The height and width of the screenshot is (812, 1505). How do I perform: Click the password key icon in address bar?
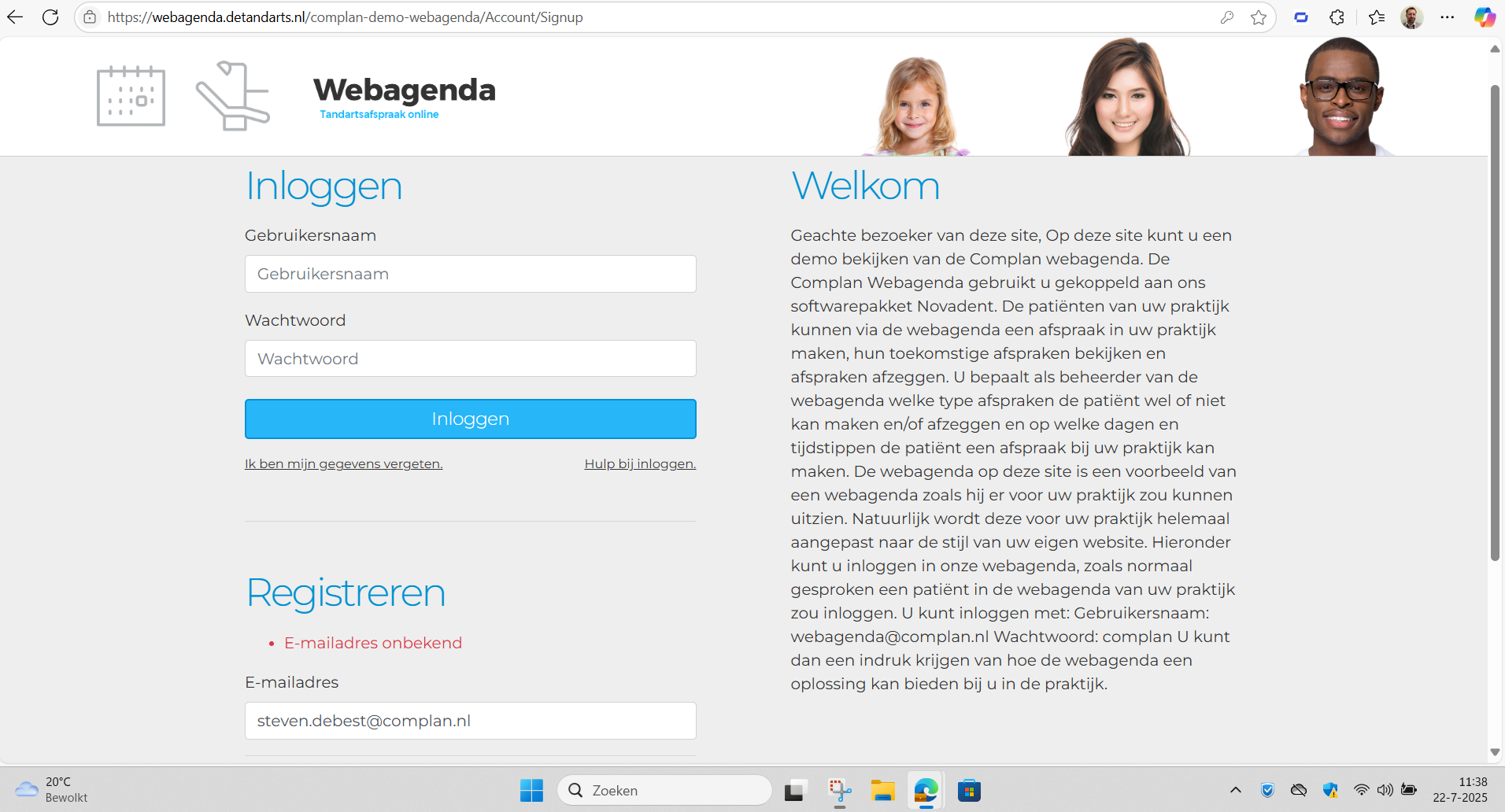(x=1226, y=17)
